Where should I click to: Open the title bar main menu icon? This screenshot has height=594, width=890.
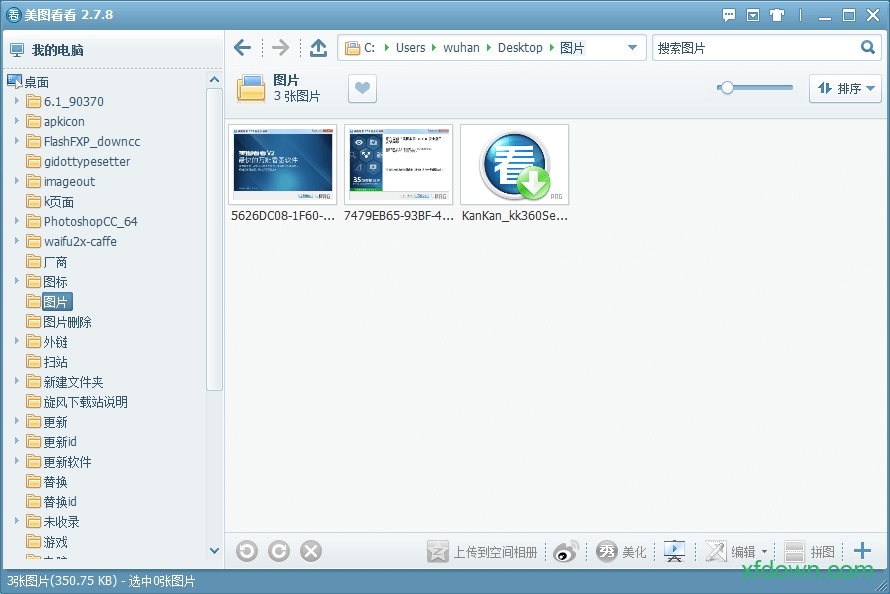753,15
